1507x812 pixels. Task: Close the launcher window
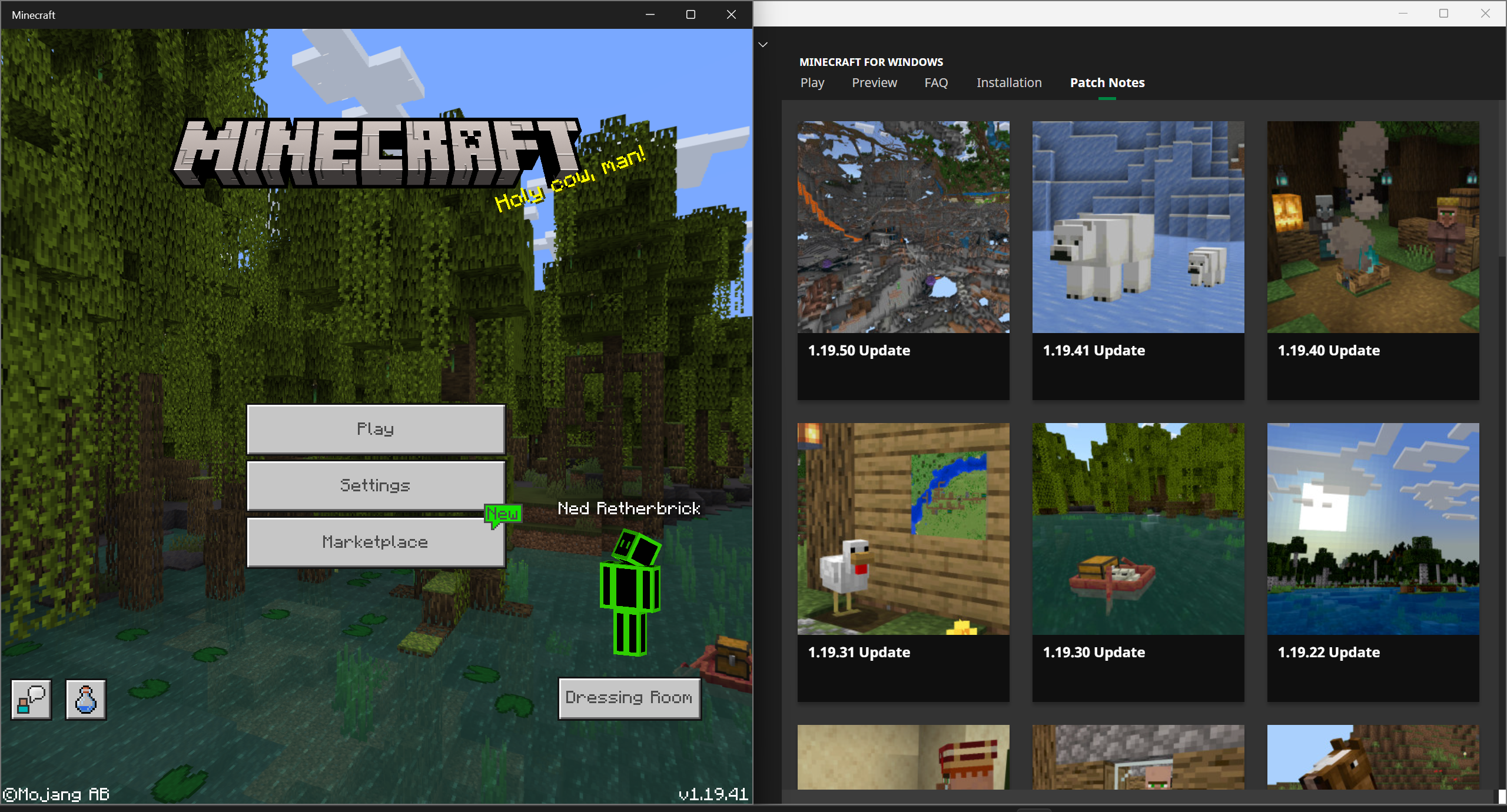click(1485, 14)
